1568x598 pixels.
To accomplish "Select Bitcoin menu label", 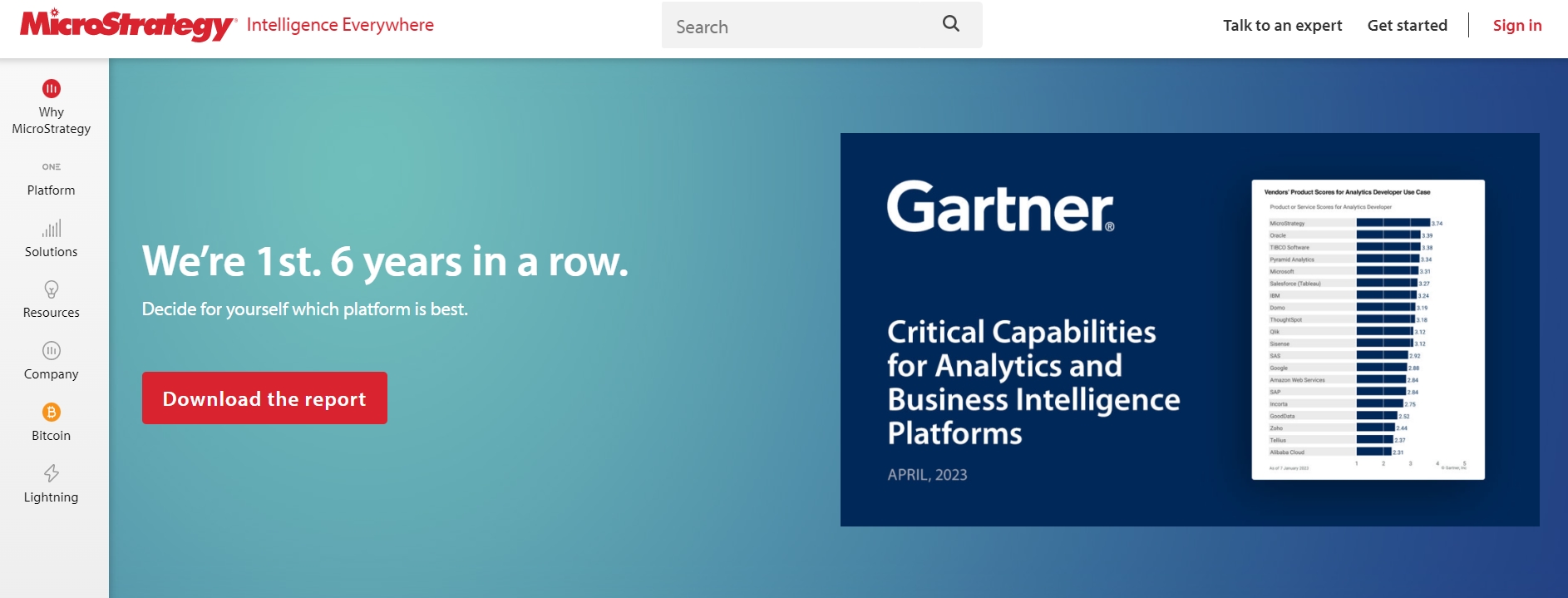I will (x=52, y=436).
